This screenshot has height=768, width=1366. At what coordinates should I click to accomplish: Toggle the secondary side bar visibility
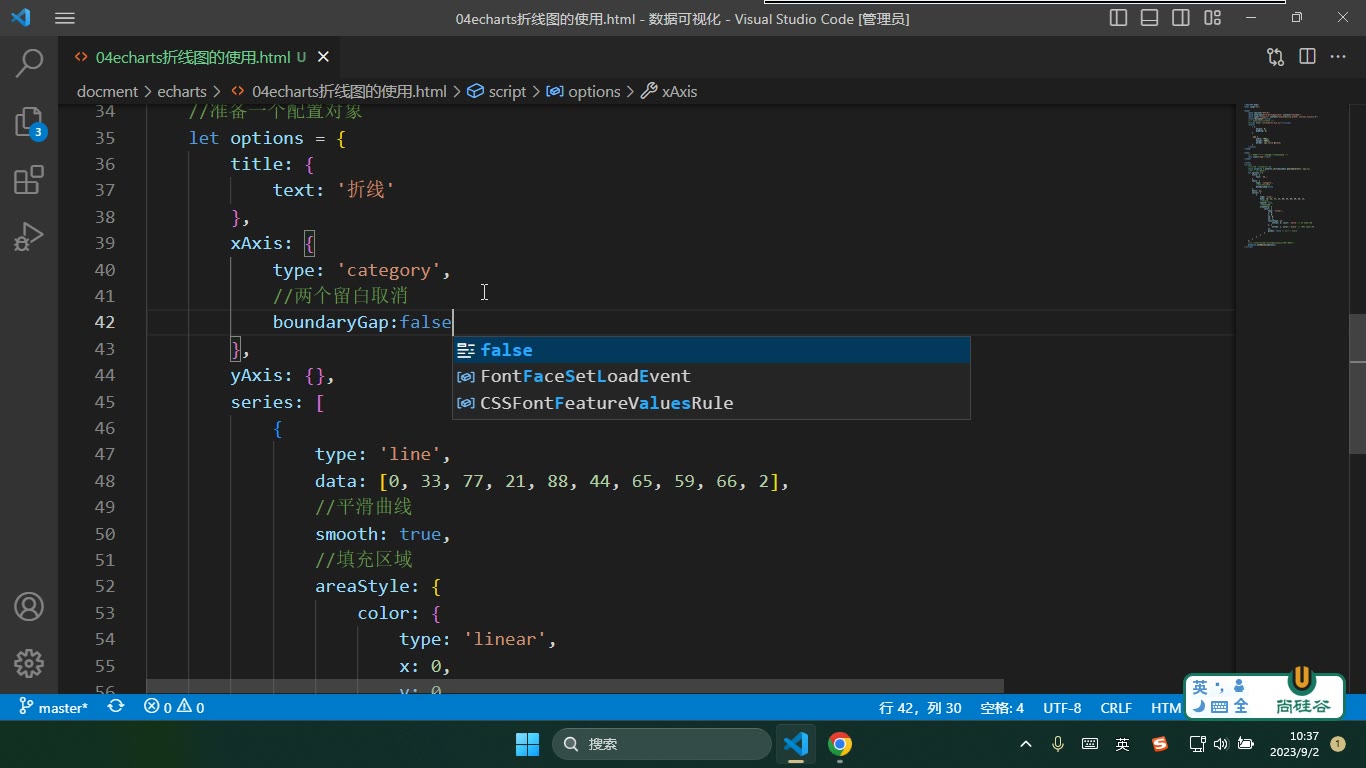pos(1181,18)
